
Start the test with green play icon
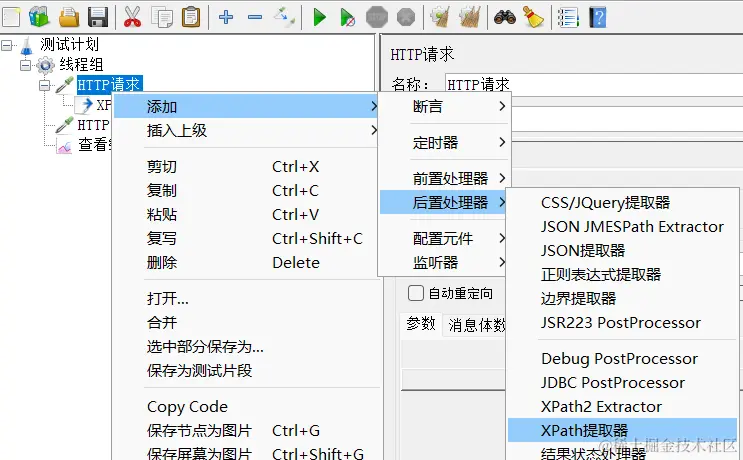tap(320, 18)
